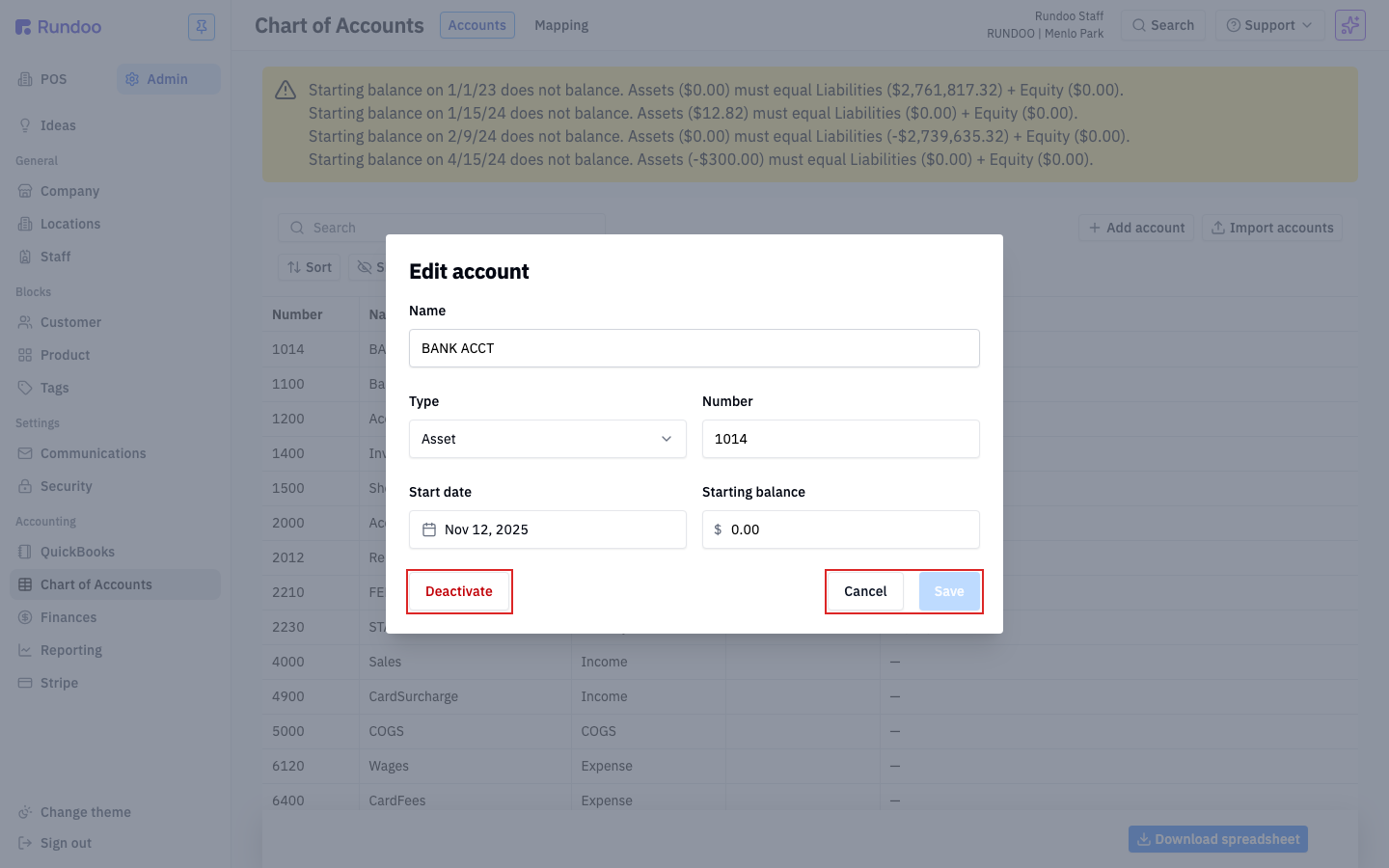Open the sparkle AI assistant icon
The width and height of the screenshot is (1389, 868).
click(1349, 25)
